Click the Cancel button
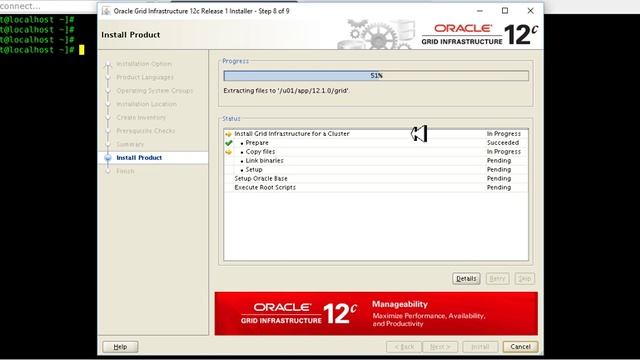This screenshot has height=360, width=640. click(x=520, y=347)
